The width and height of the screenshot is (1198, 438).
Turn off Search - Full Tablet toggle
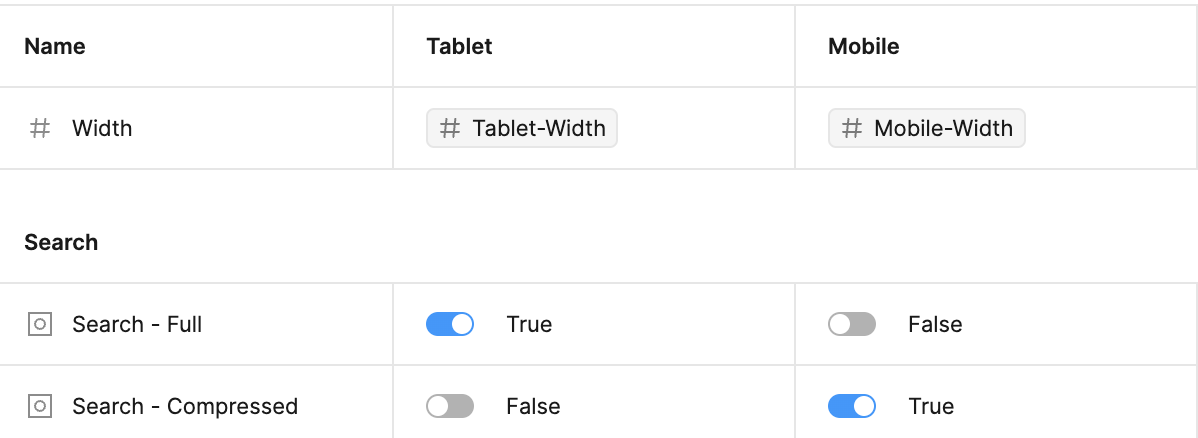(x=450, y=324)
